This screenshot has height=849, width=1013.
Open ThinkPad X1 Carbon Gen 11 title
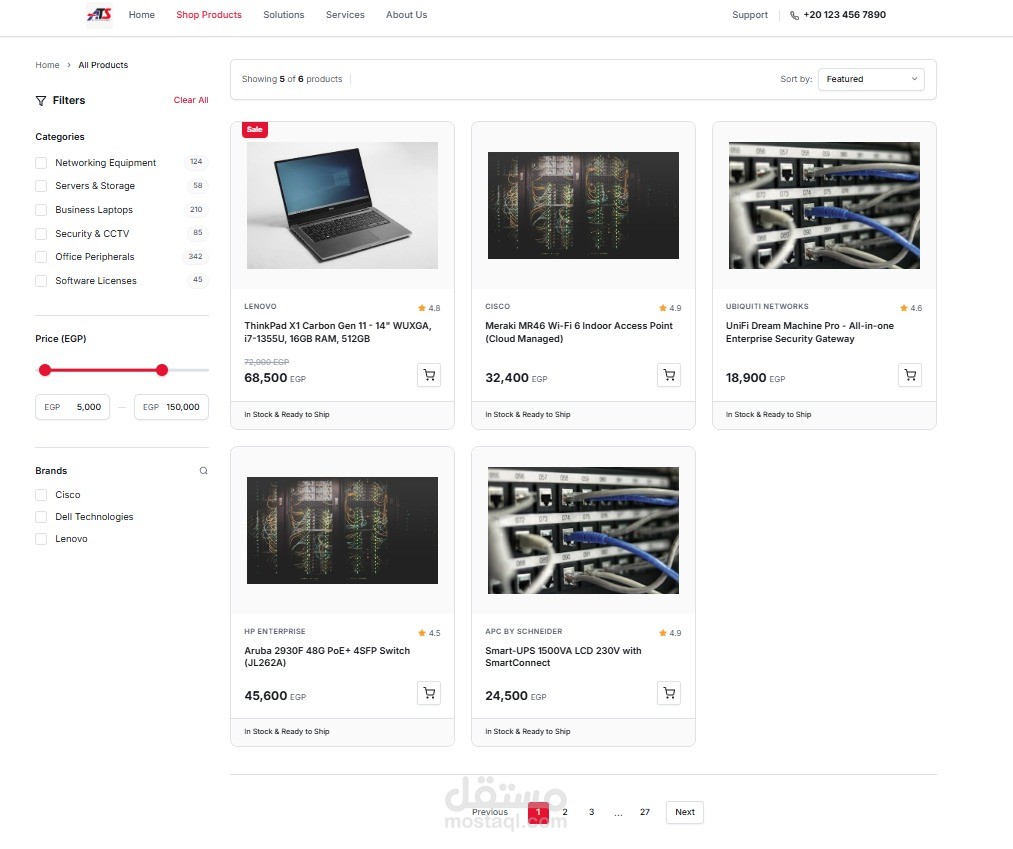click(x=338, y=332)
